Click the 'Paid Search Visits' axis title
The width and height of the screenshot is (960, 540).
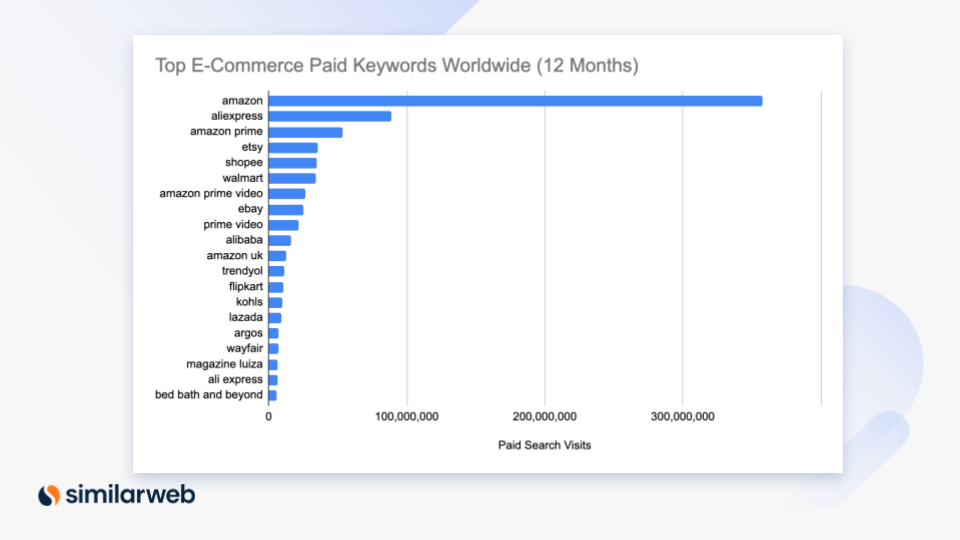click(544, 445)
